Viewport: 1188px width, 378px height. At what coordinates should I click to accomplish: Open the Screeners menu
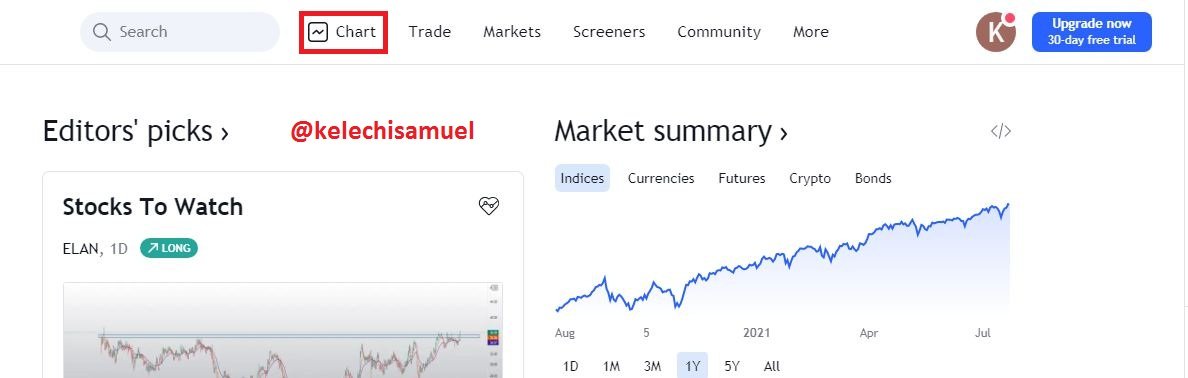click(x=609, y=32)
